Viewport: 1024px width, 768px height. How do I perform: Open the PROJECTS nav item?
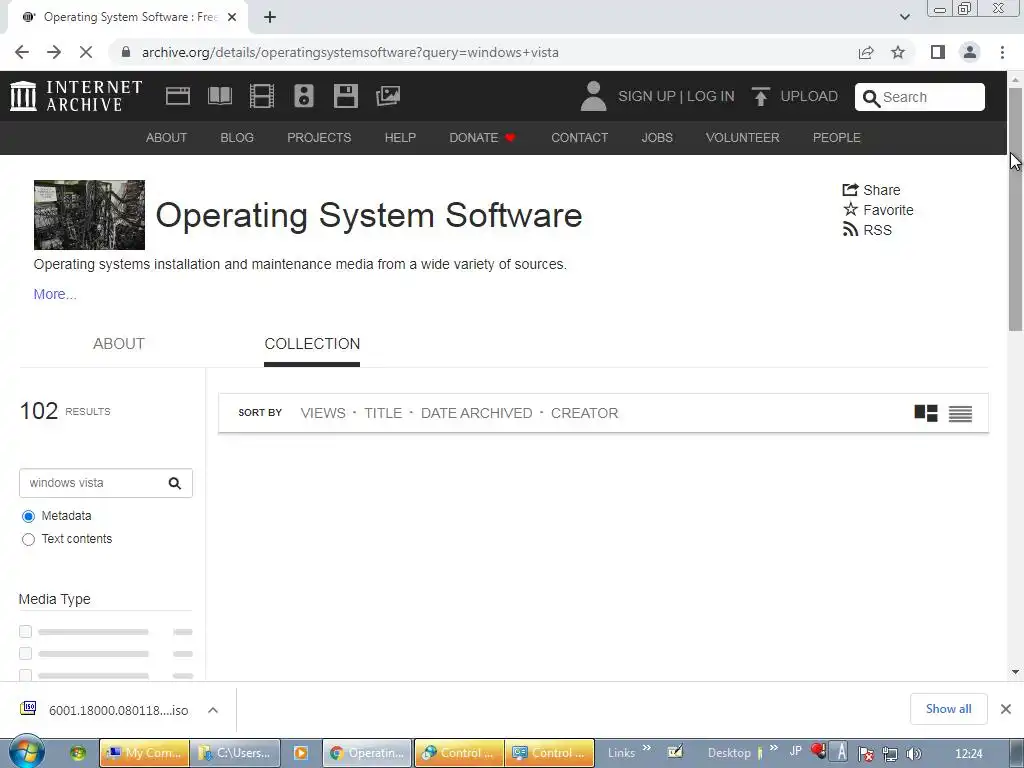coord(319,138)
